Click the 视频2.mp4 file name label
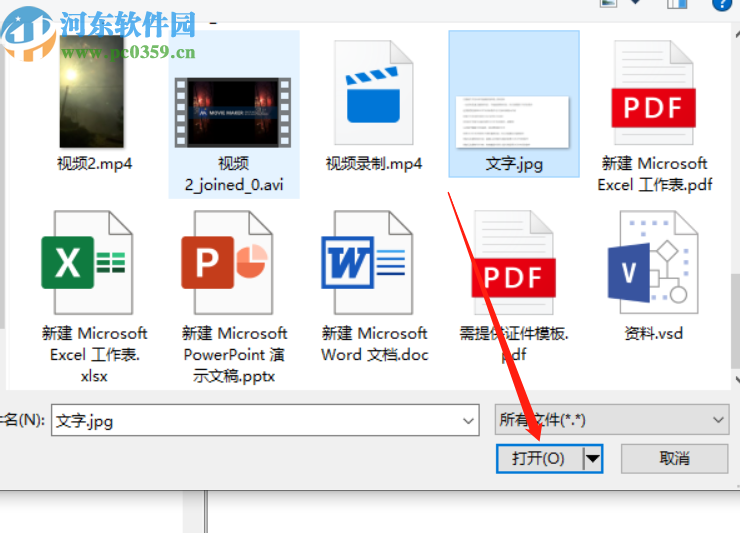Screen dimensions: 740x533 [94, 164]
